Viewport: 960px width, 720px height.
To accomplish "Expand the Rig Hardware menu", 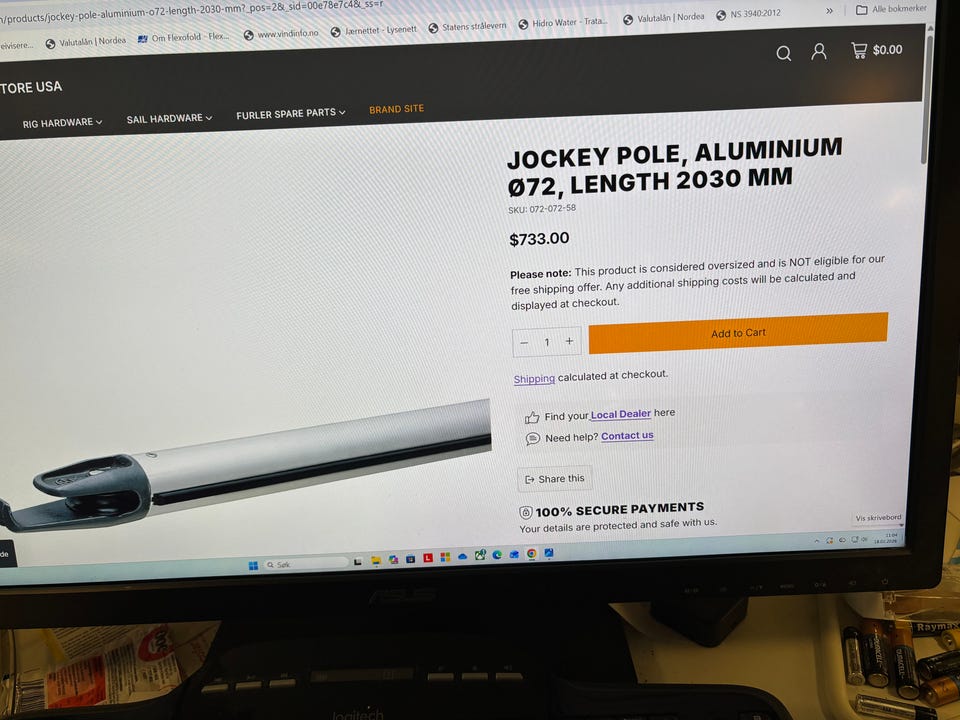I will coord(62,123).
